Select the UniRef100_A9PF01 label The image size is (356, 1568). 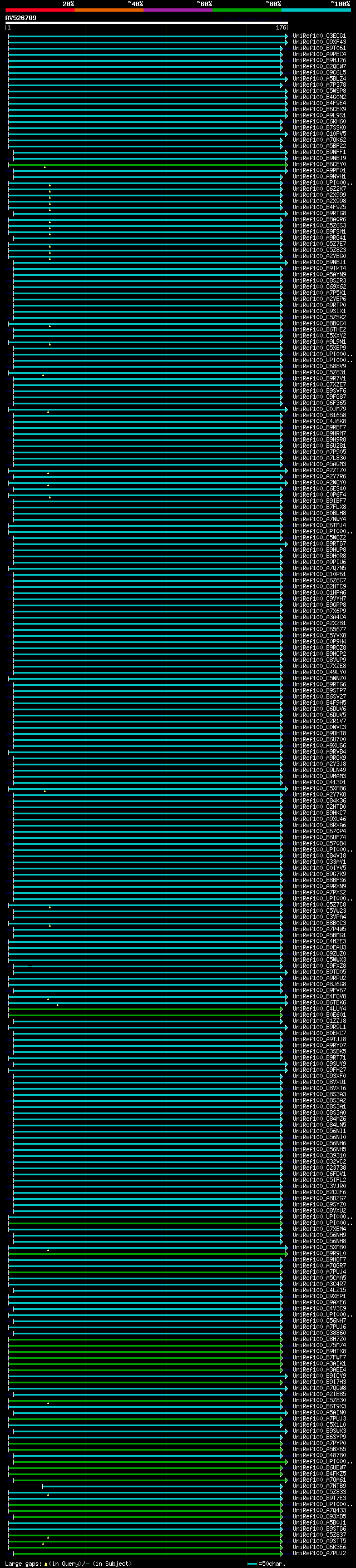point(319,170)
